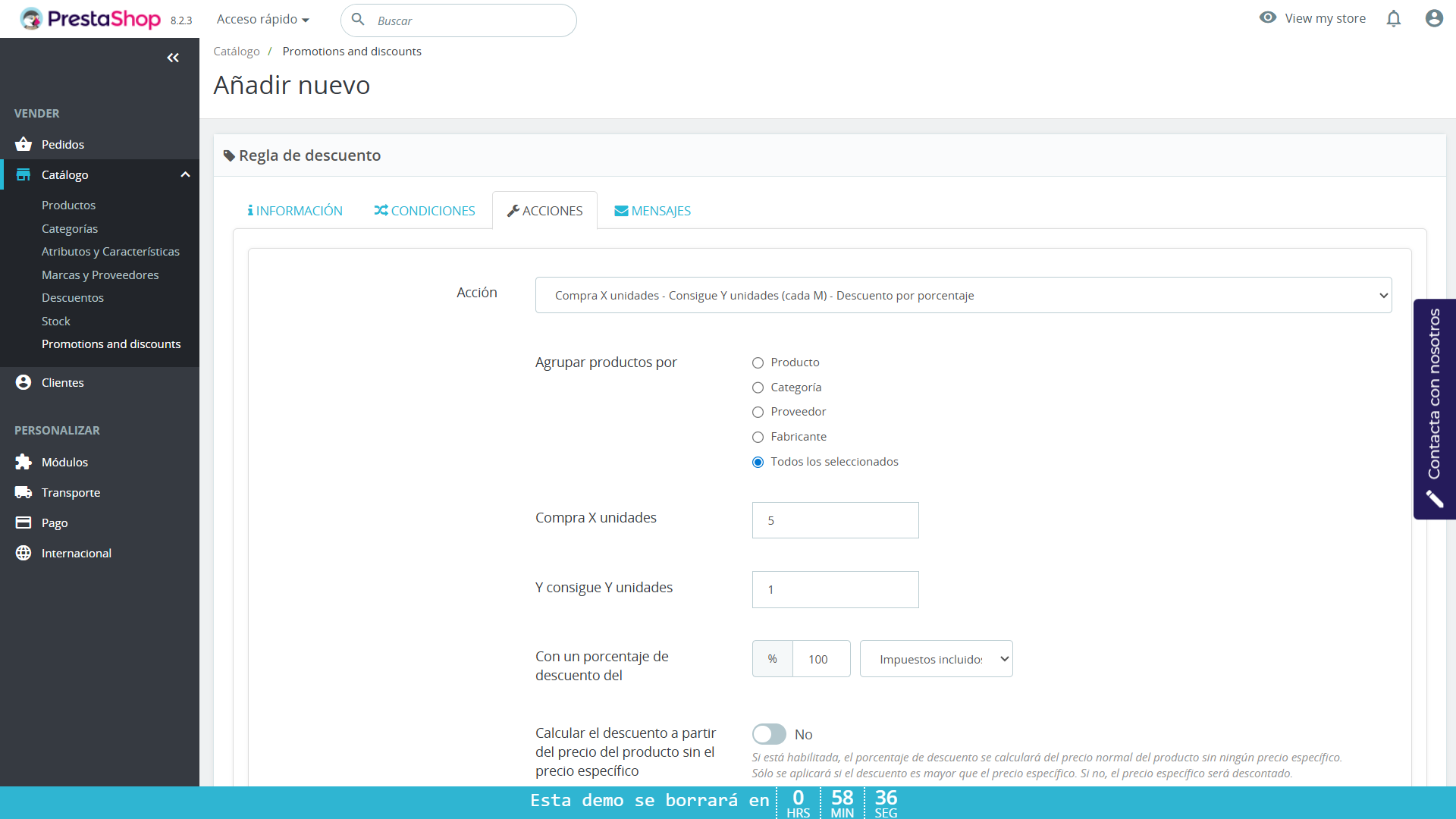Click the Pedidos basket icon
Viewport: 1456px width, 819px height.
click(24, 144)
